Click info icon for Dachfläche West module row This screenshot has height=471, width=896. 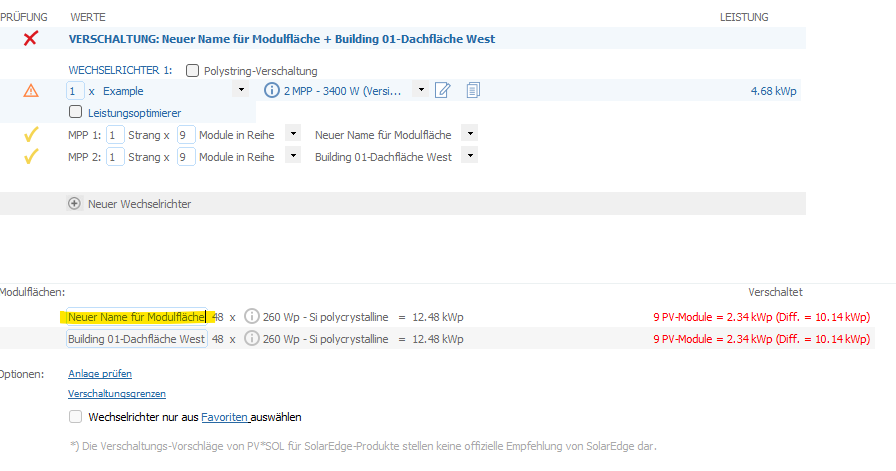click(x=251, y=338)
